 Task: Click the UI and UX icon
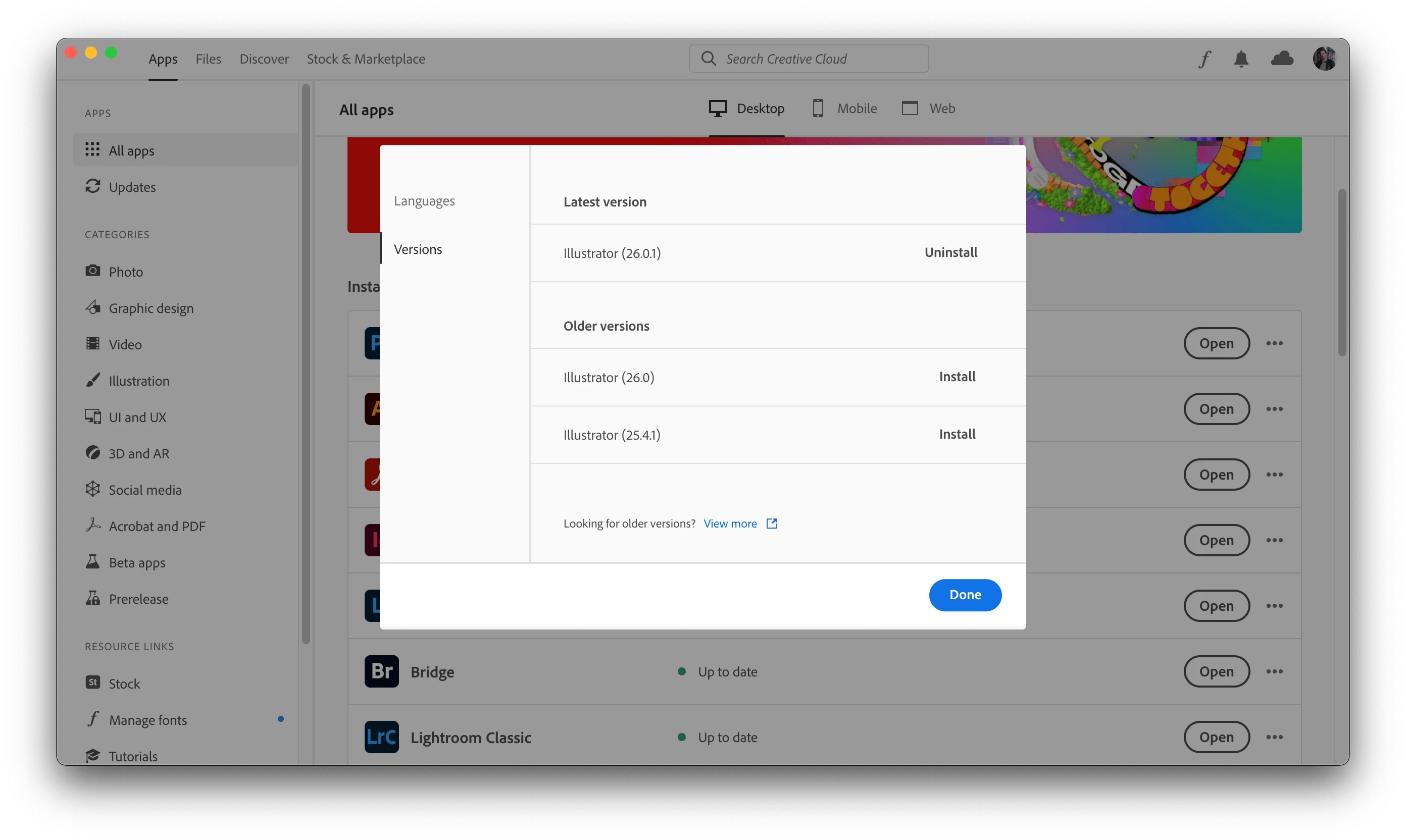92,416
